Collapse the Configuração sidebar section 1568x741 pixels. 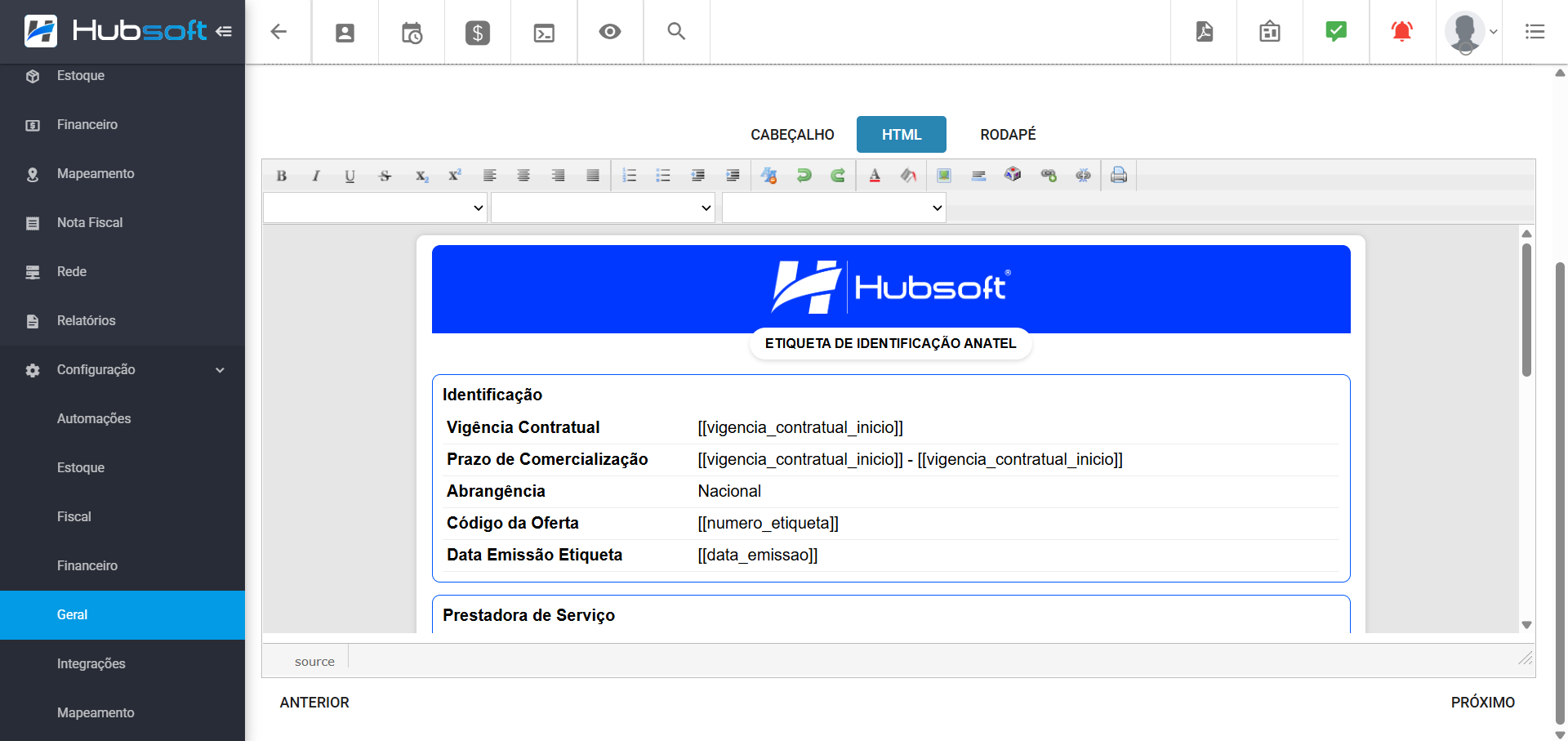pyautogui.click(x=122, y=369)
